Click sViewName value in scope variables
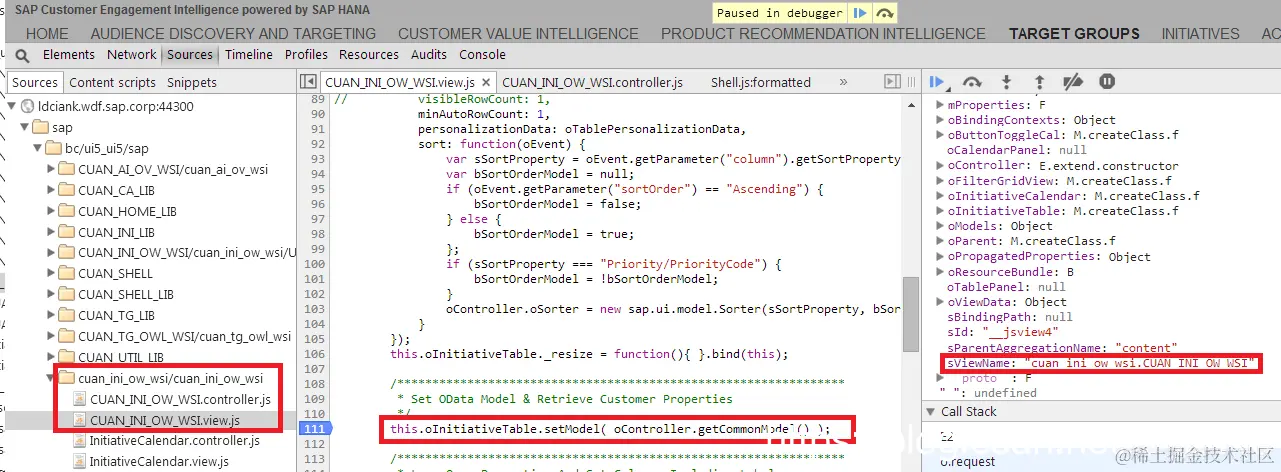The image size is (1281, 472). tap(1137, 363)
